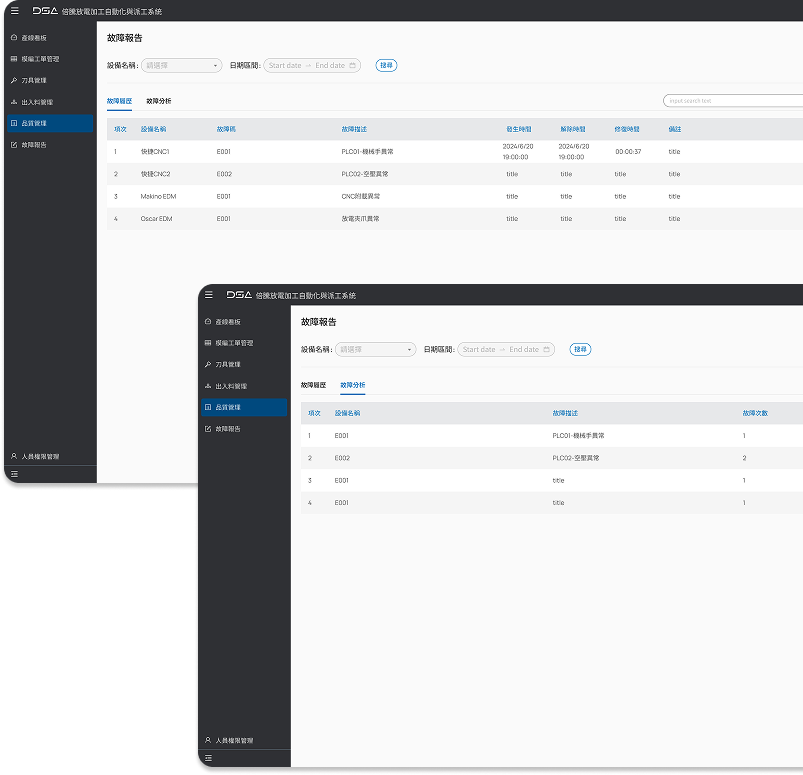The width and height of the screenshot is (803, 775).
Task: Click DSA logo in front window header
Action: tap(239, 295)
